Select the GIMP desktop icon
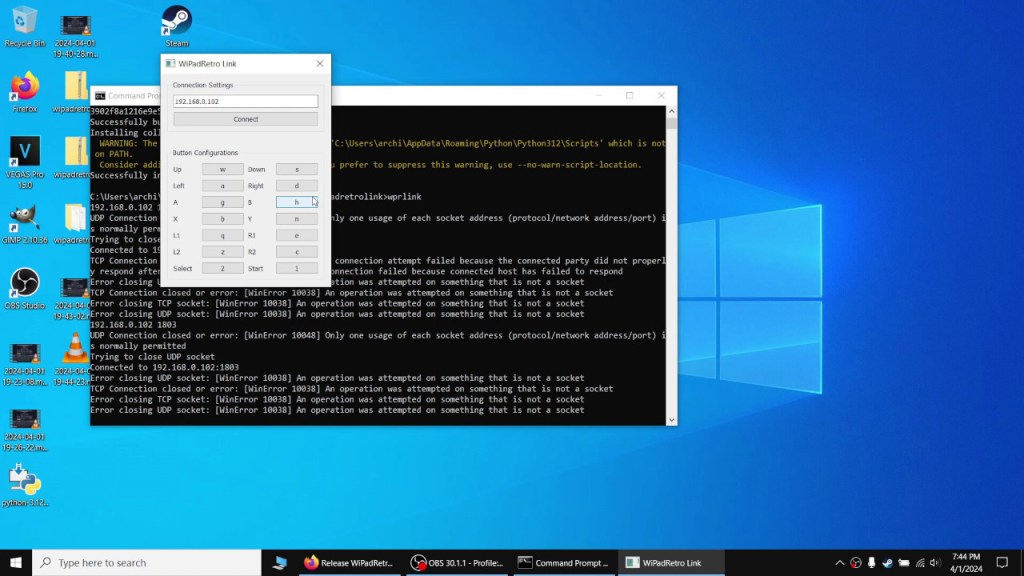 (25, 222)
